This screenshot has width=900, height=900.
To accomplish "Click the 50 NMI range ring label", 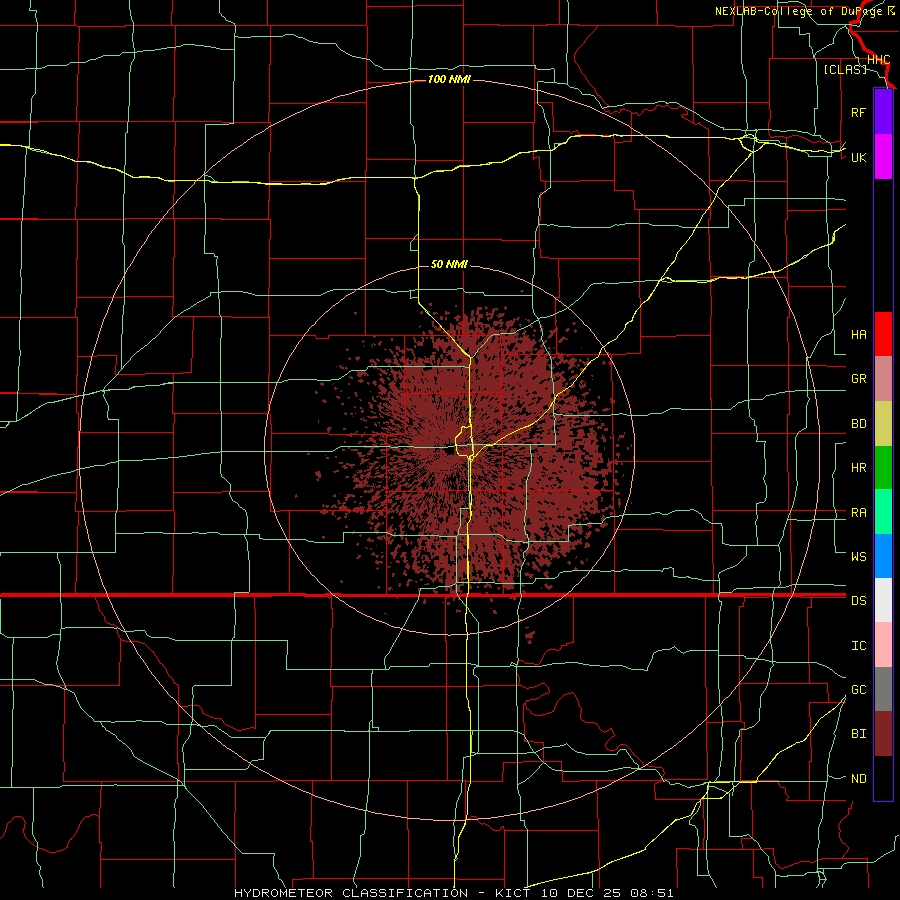I will (x=449, y=264).
